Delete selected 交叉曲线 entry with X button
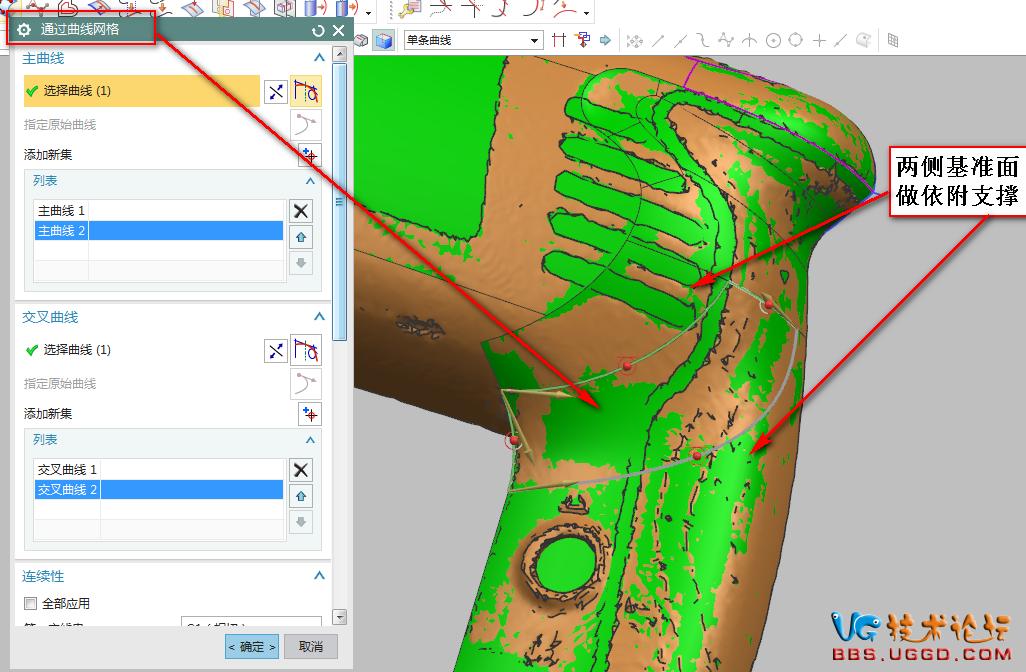 coord(300,470)
